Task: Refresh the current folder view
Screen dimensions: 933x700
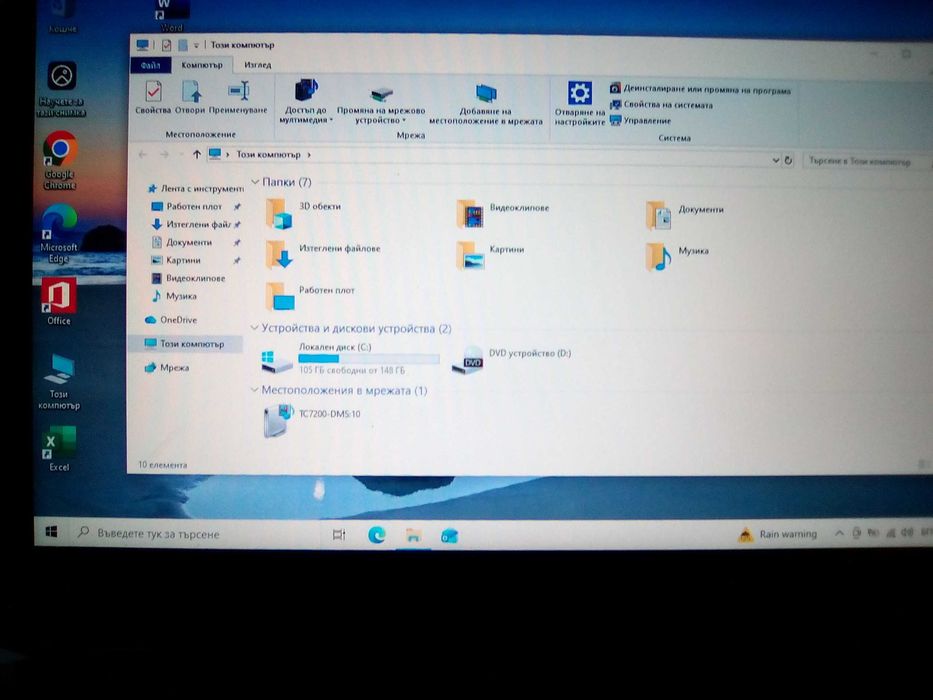Action: [788, 160]
